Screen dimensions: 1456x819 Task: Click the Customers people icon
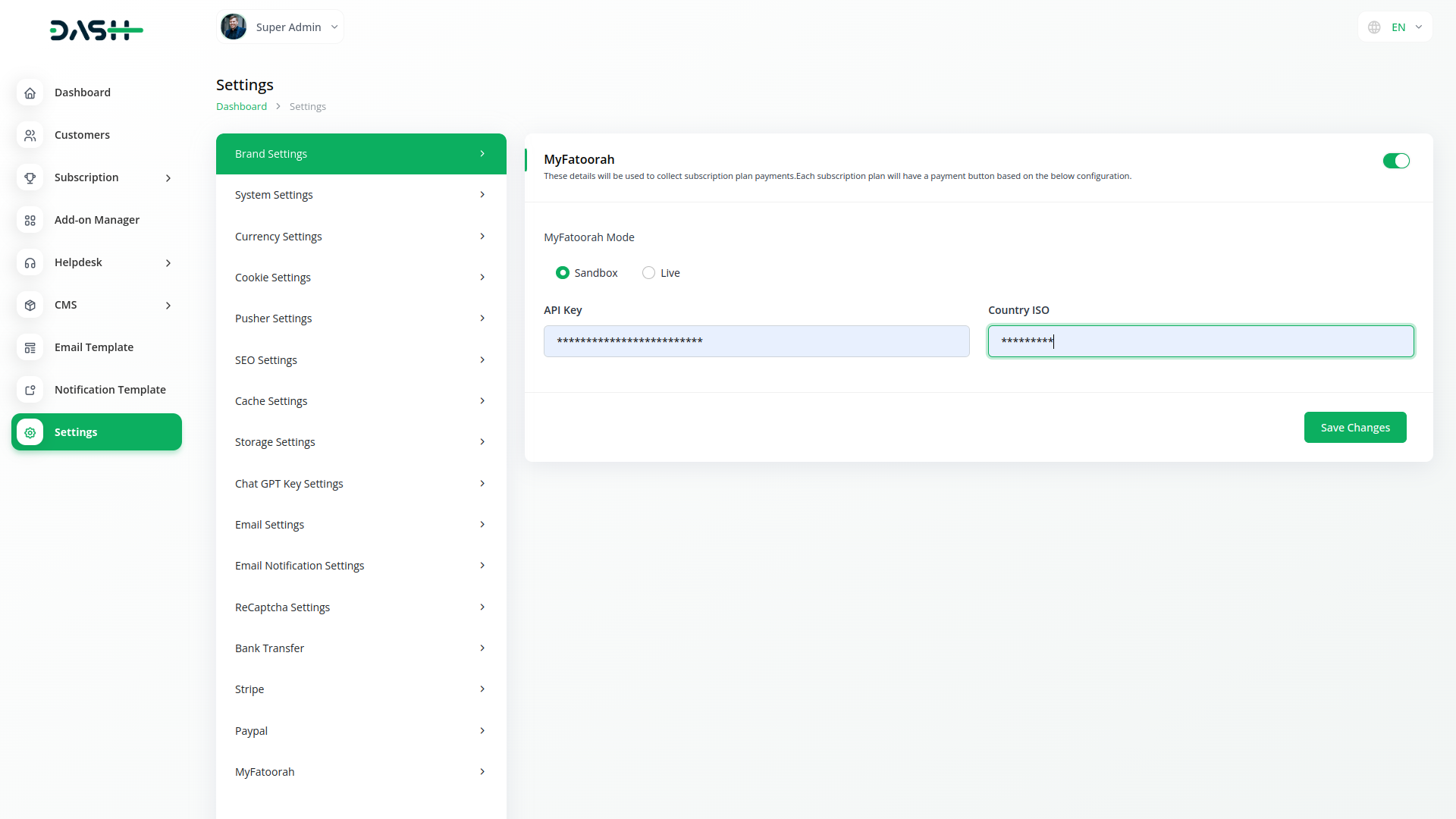pos(30,135)
